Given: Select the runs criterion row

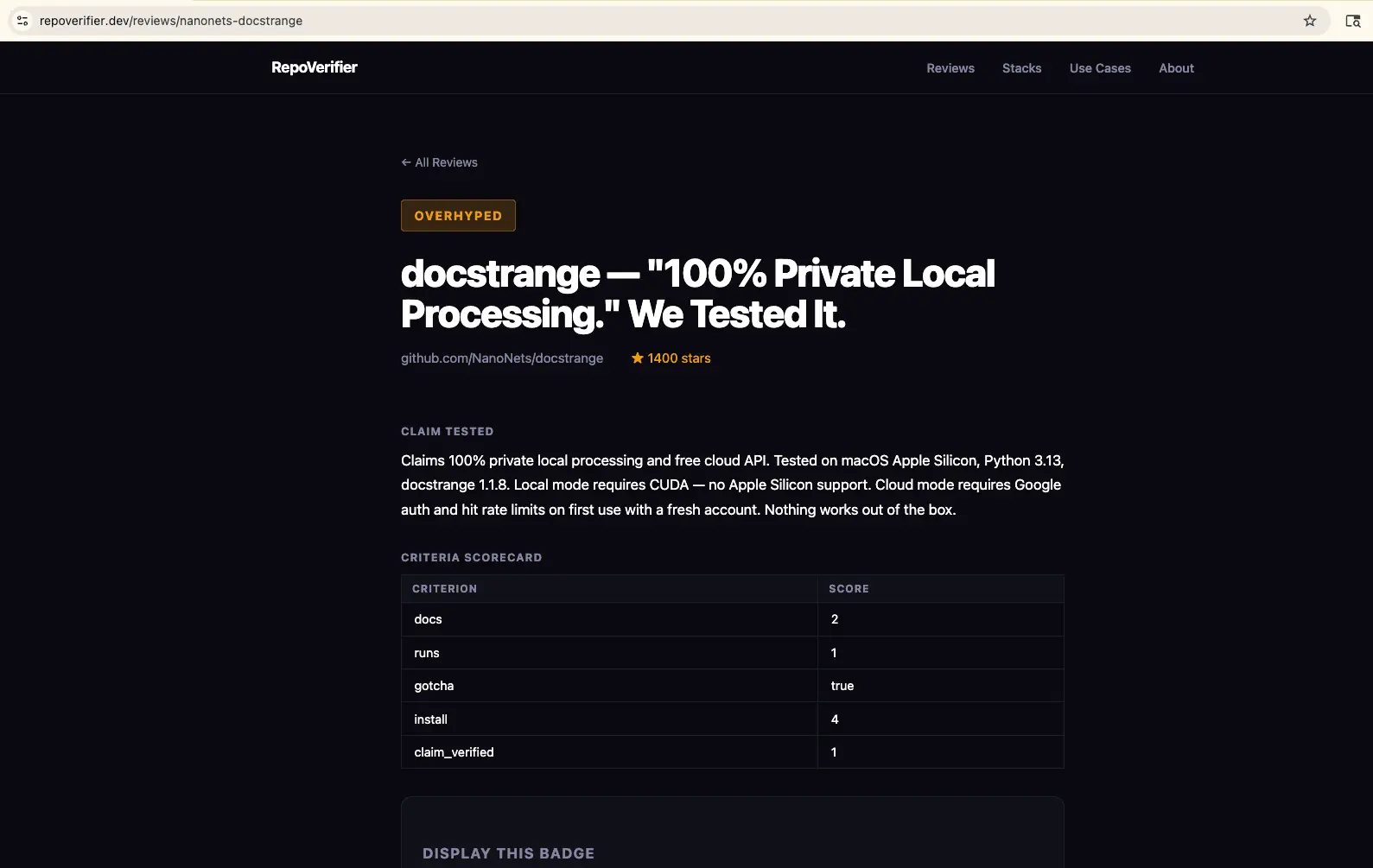Looking at the screenshot, I should 733,653.
